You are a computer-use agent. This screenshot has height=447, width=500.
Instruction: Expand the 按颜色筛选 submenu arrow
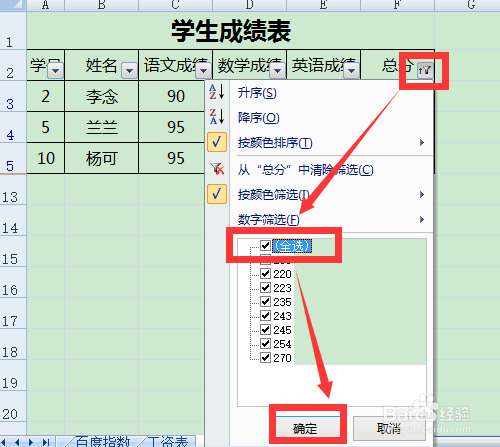[x=422, y=194]
